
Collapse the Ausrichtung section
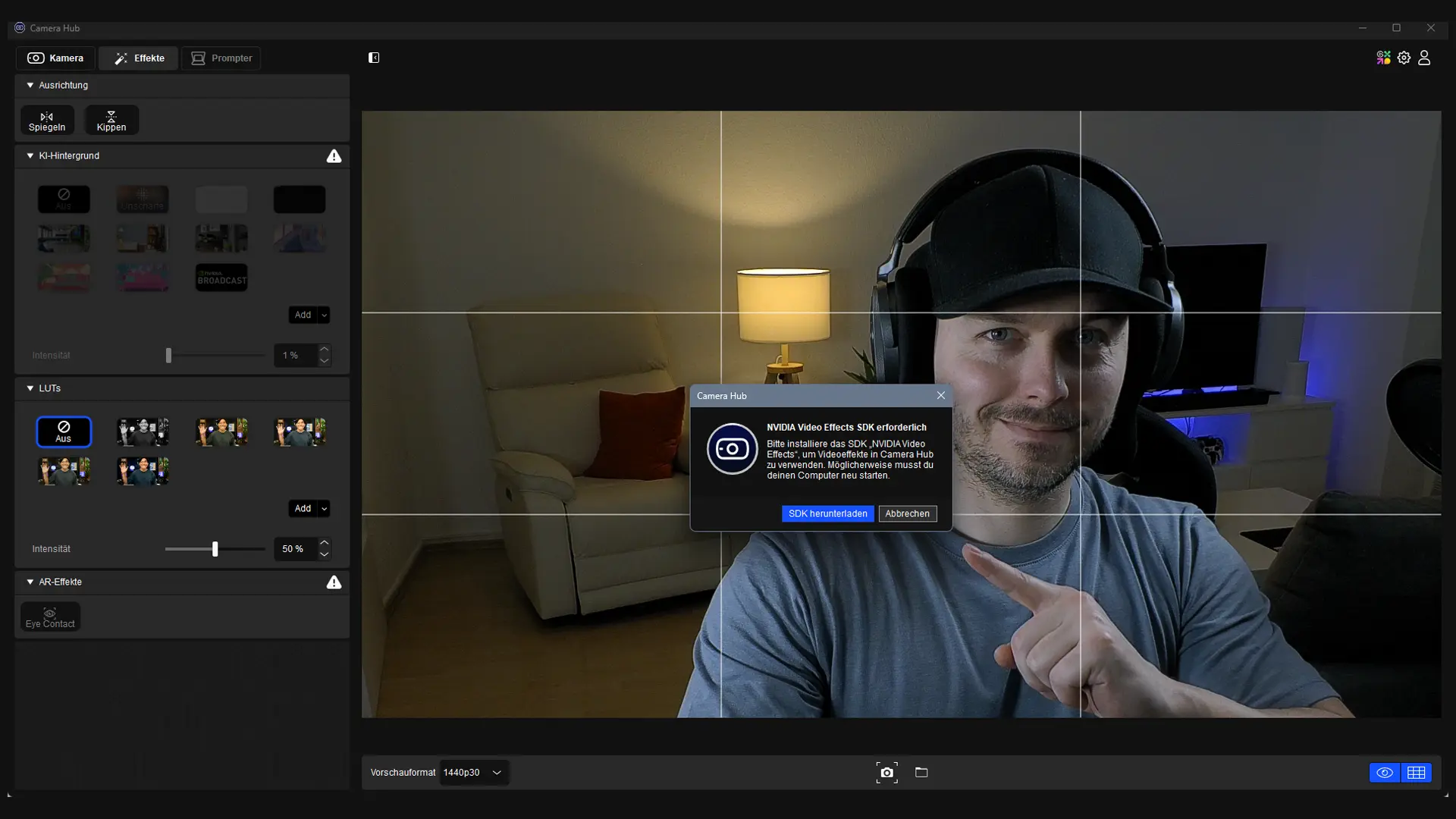pyautogui.click(x=30, y=85)
